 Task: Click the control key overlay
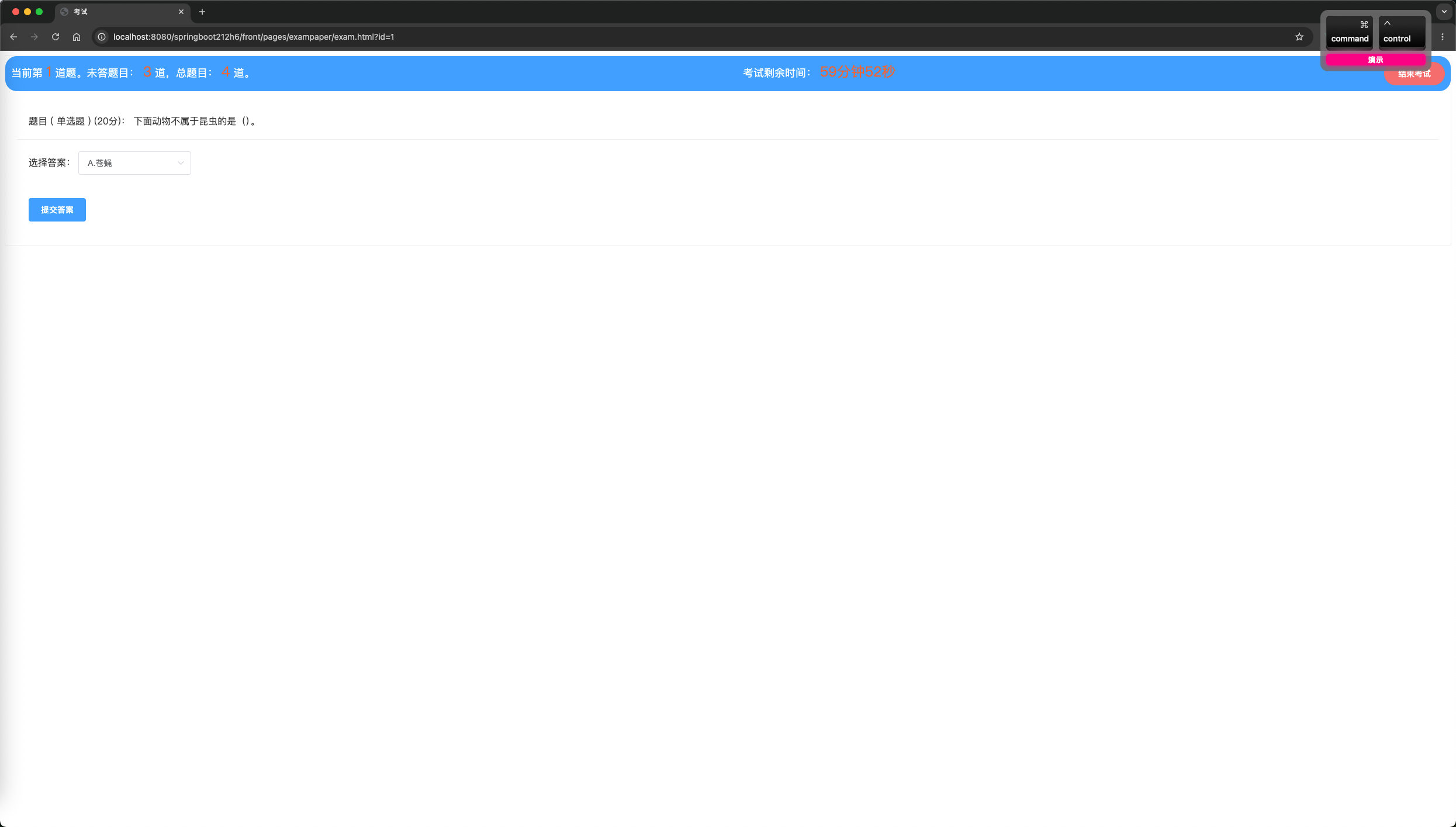[x=1402, y=32]
